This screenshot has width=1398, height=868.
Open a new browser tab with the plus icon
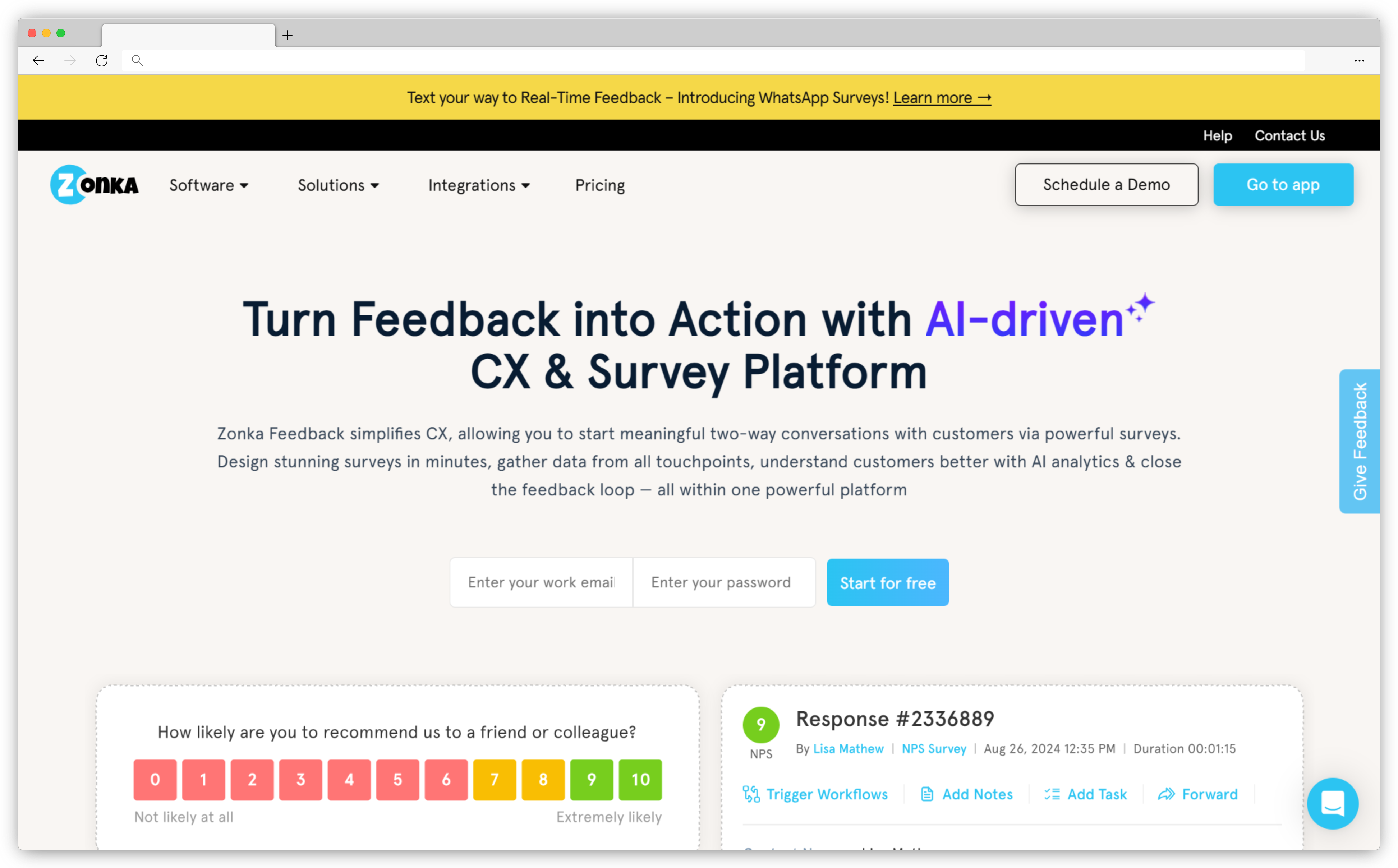[287, 35]
